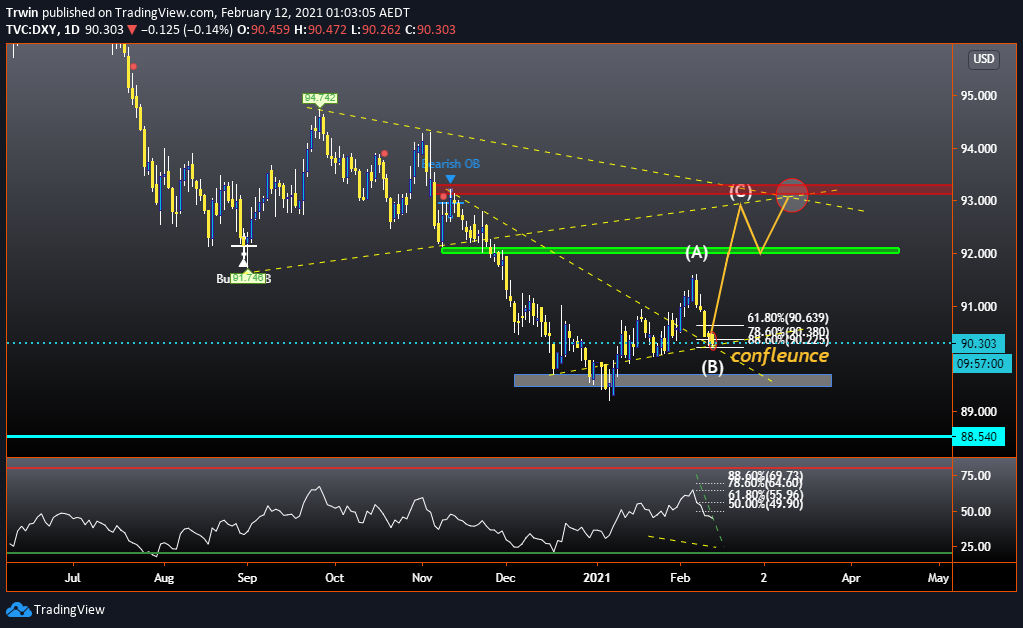Click the author name Trwin
This screenshot has height=628, width=1023.
pyautogui.click(x=22, y=12)
